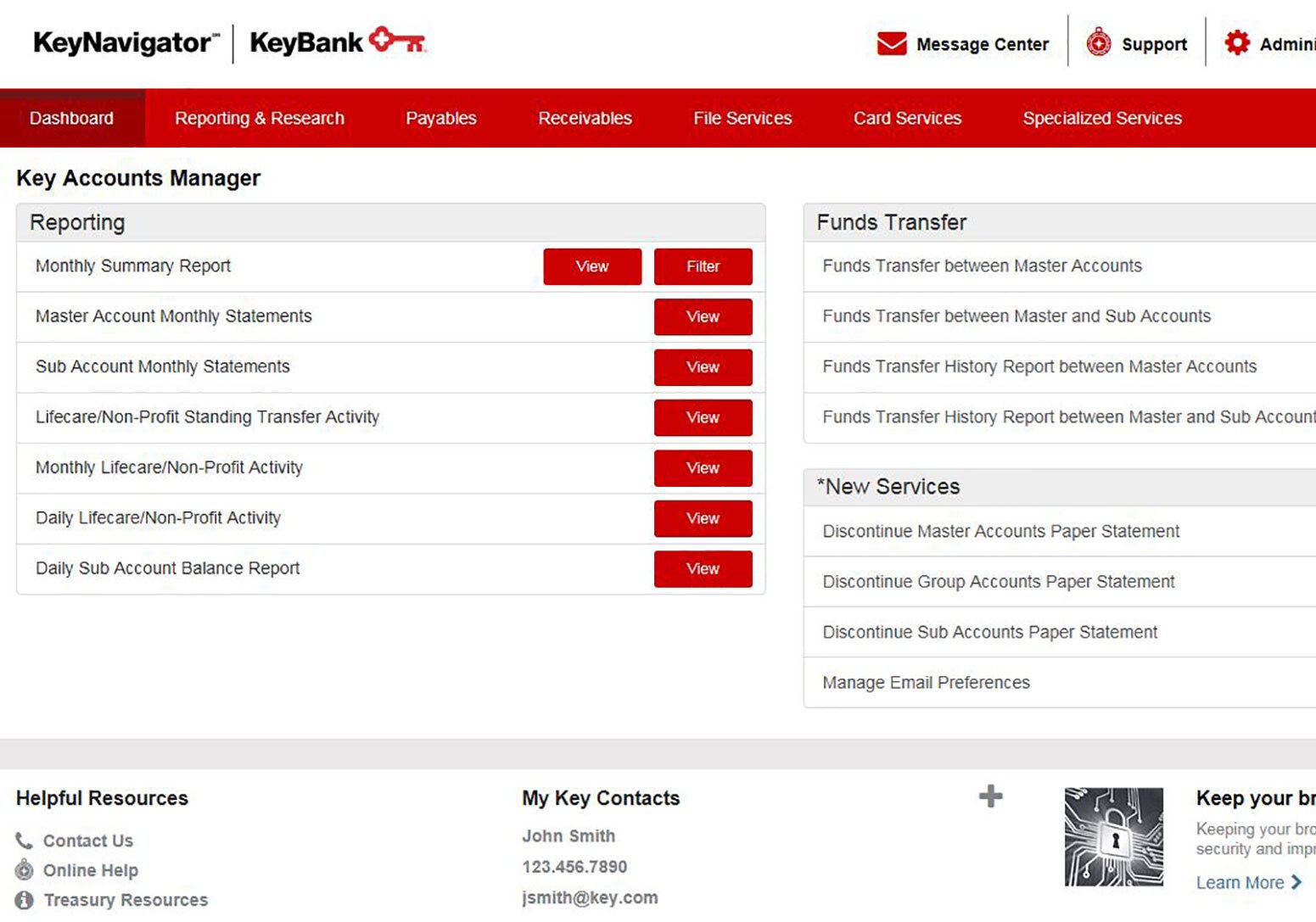Open Manage Email Preferences
The width and height of the screenshot is (1316, 922).
(x=926, y=682)
